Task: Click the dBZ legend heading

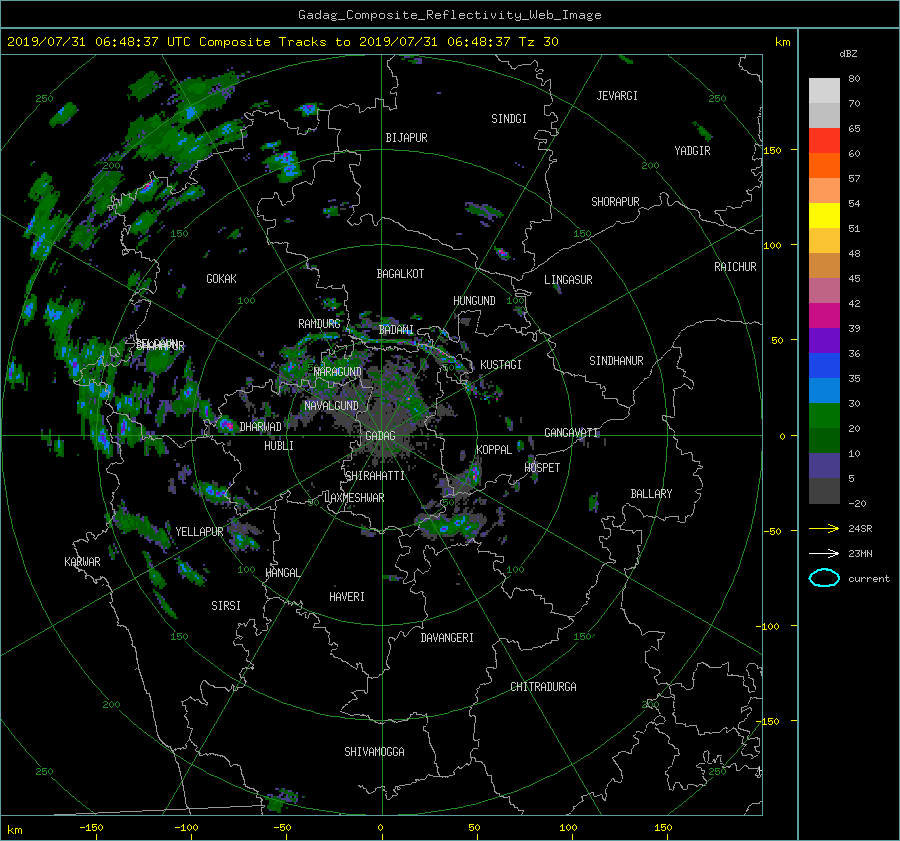Action: pyautogui.click(x=848, y=54)
